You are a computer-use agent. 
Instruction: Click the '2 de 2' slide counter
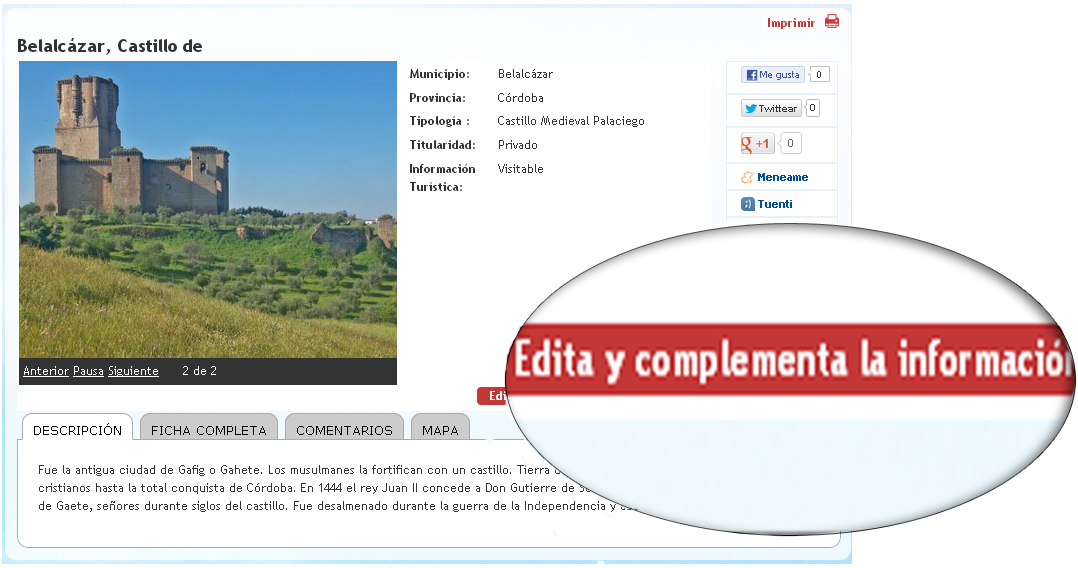click(x=199, y=371)
